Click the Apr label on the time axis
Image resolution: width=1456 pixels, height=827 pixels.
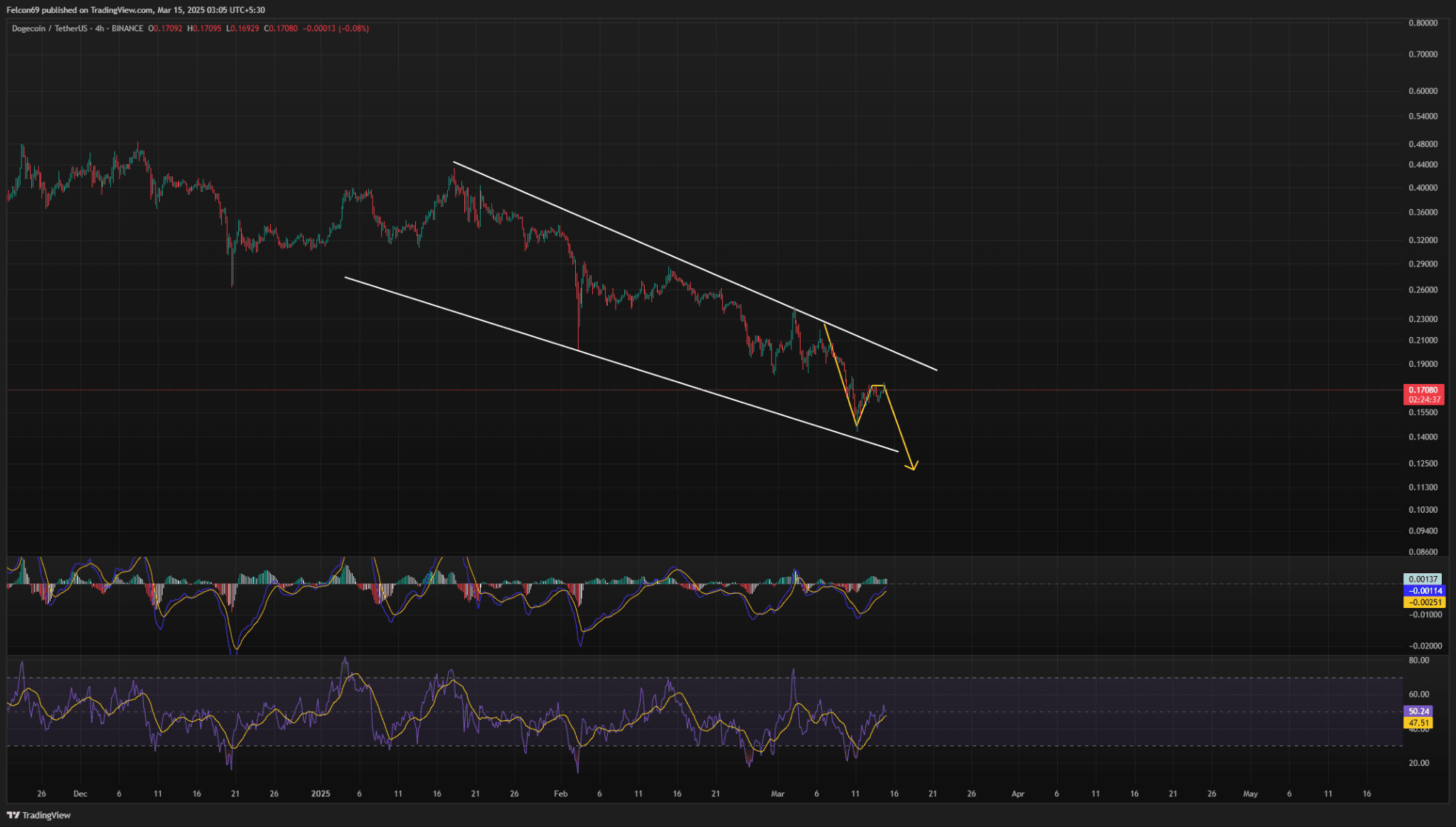[1017, 794]
